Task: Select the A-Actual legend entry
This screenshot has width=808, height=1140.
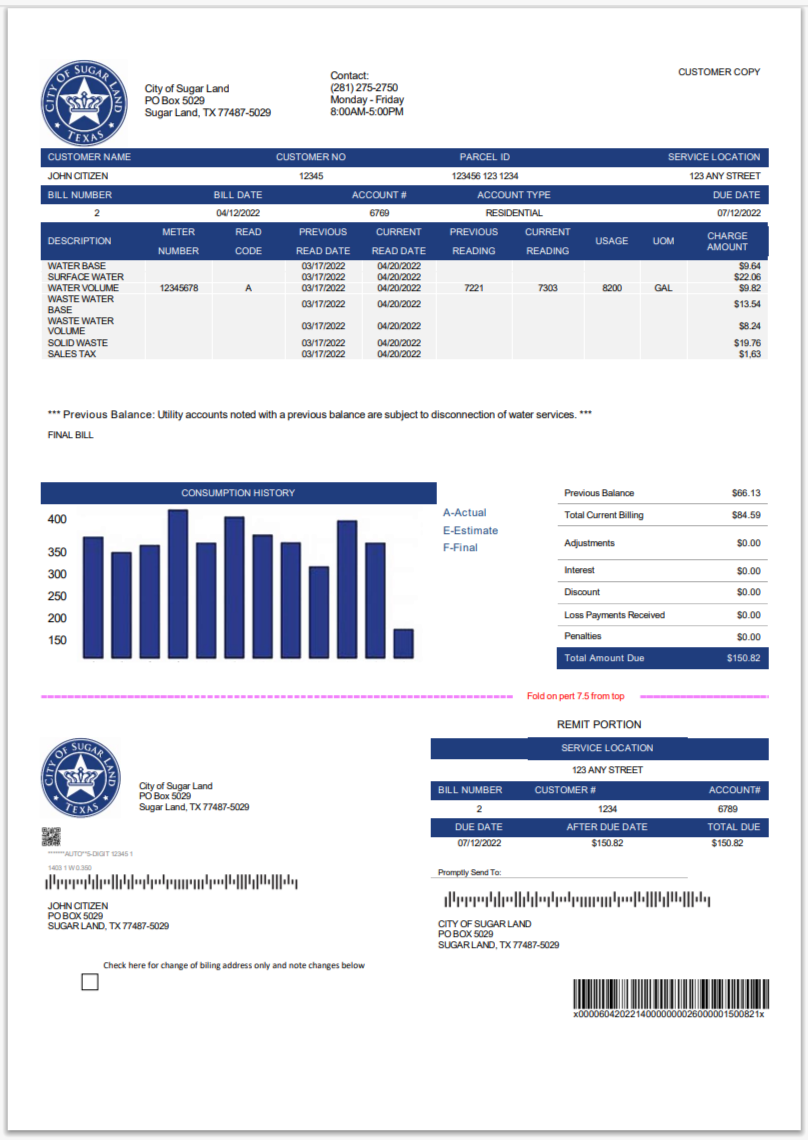Action: [465, 513]
